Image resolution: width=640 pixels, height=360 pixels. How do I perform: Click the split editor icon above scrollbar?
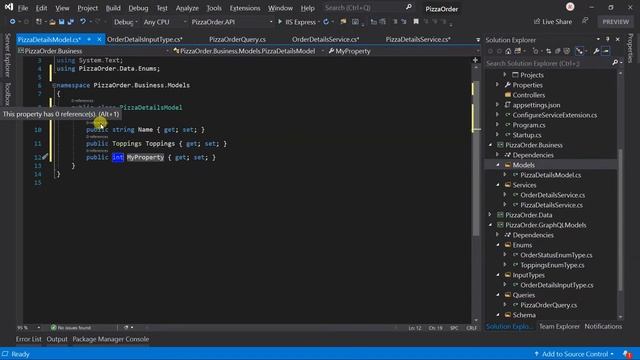476,60
